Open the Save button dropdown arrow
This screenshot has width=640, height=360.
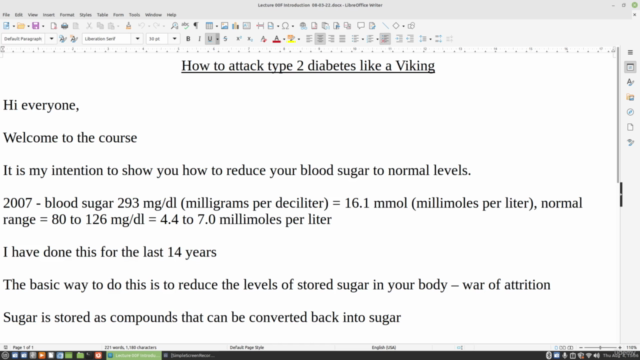(43, 26)
